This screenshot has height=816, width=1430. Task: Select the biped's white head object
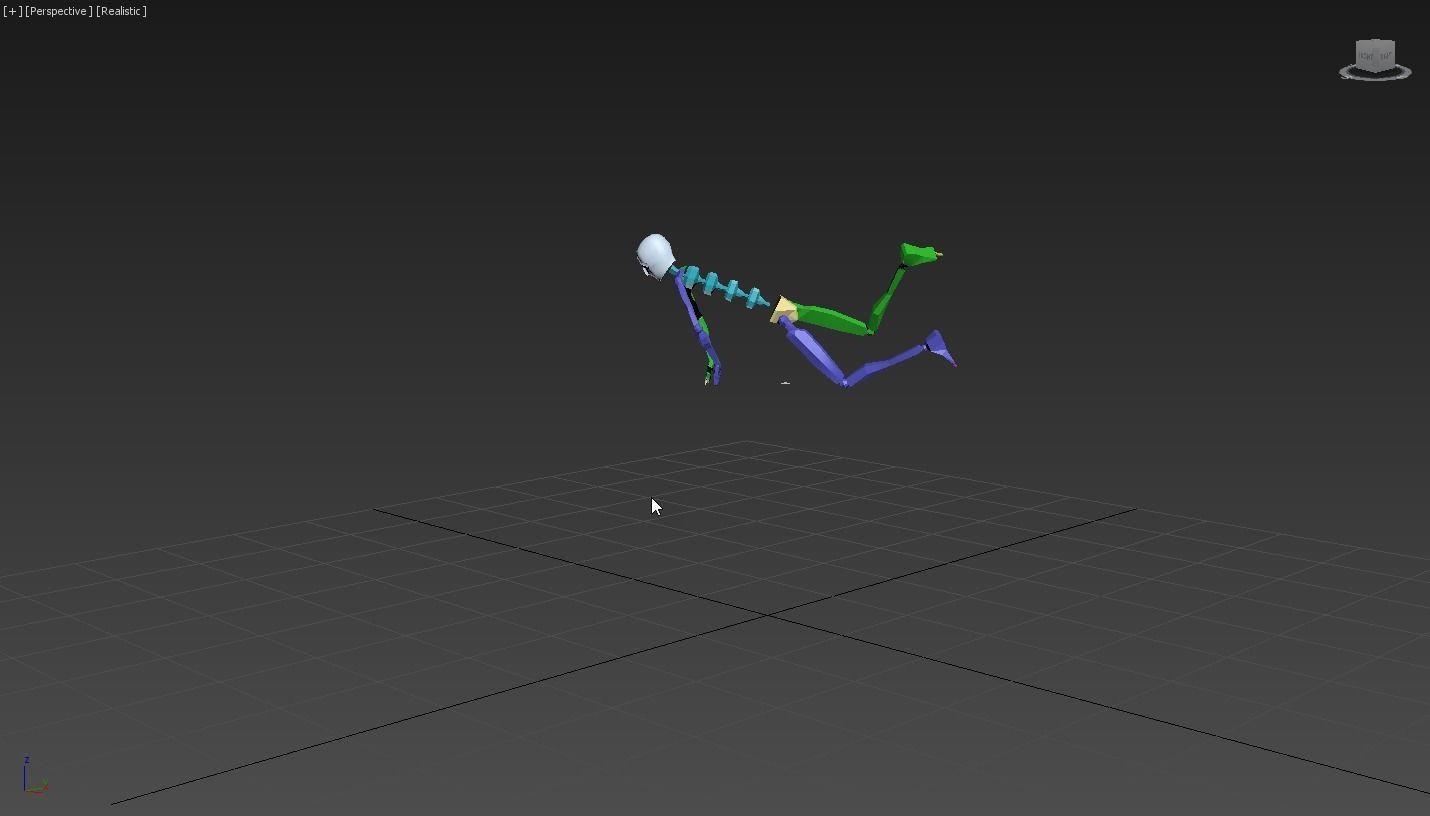[653, 253]
